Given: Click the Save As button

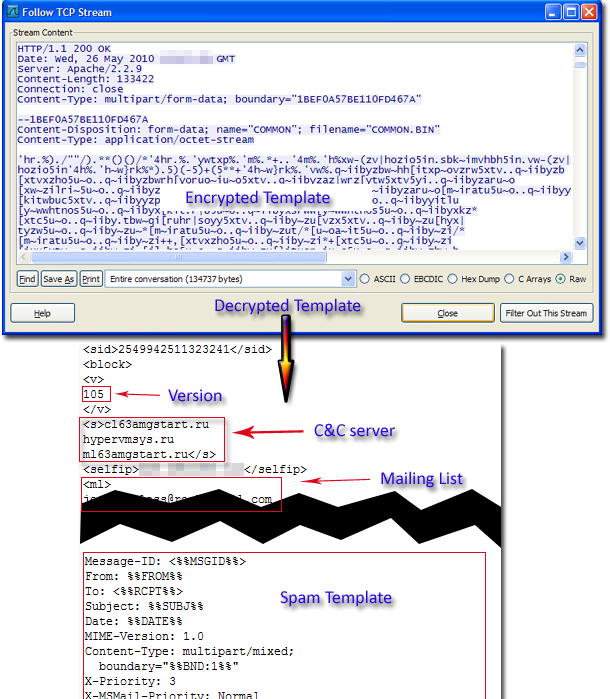Looking at the screenshot, I should point(59,279).
